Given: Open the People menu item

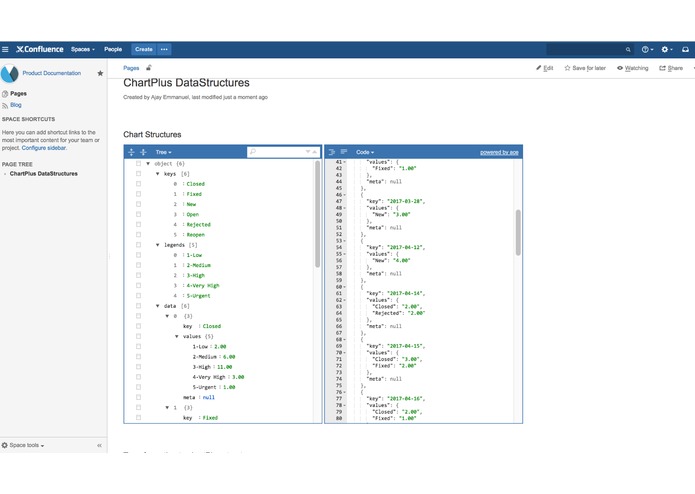Looking at the screenshot, I should pyautogui.click(x=113, y=49).
